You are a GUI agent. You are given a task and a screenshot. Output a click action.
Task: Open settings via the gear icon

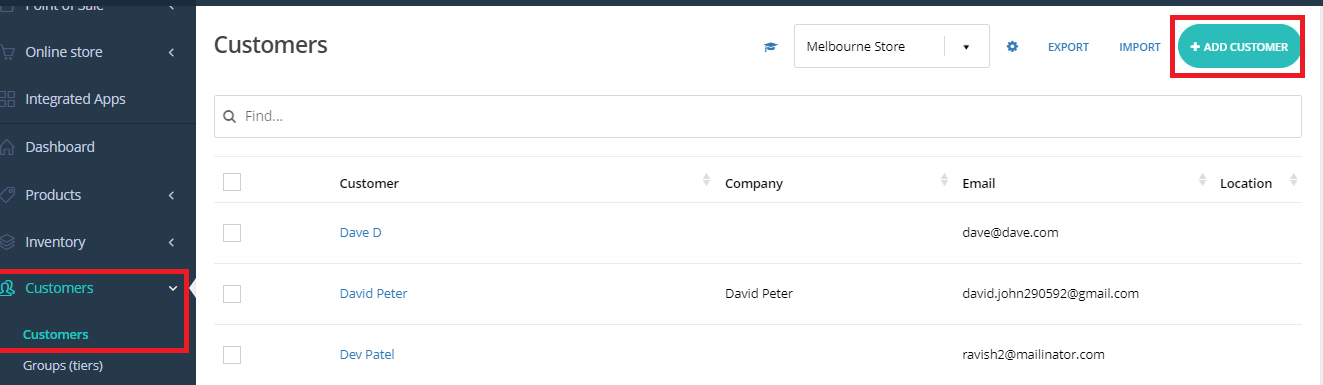point(1012,47)
